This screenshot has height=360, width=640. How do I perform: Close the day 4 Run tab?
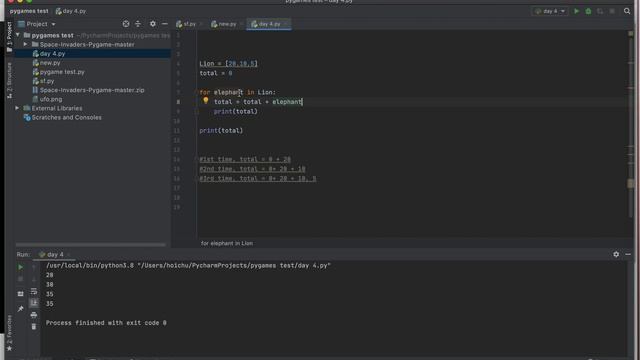tap(69, 254)
